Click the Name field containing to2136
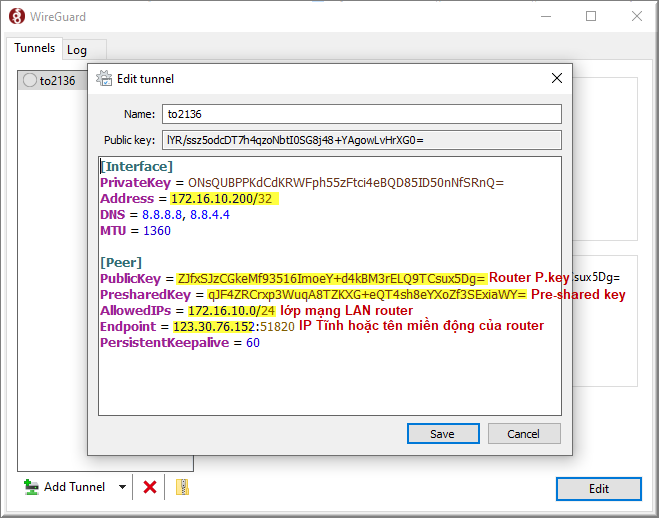This screenshot has width=659, height=518. (362, 114)
